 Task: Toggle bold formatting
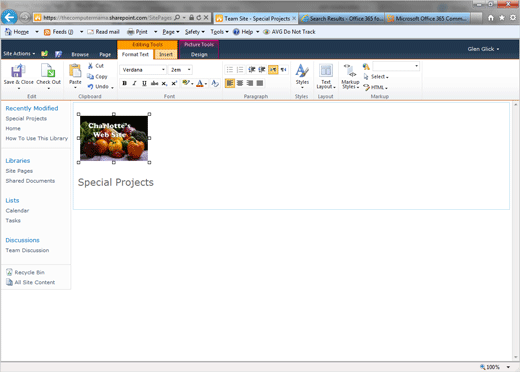pos(124,83)
